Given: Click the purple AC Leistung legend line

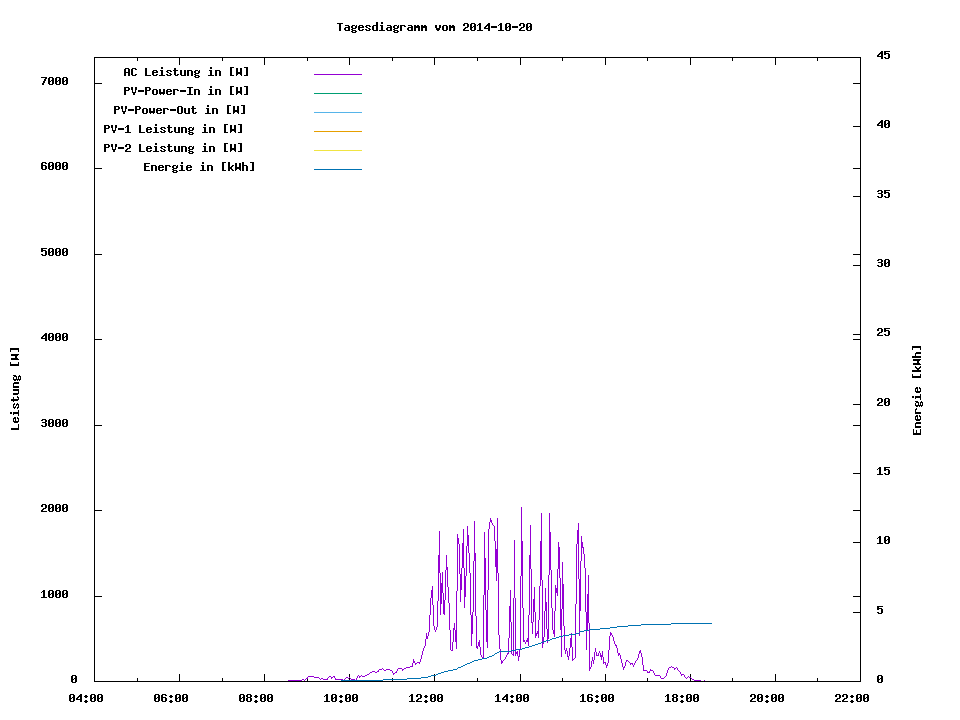Looking at the screenshot, I should pos(337,74).
